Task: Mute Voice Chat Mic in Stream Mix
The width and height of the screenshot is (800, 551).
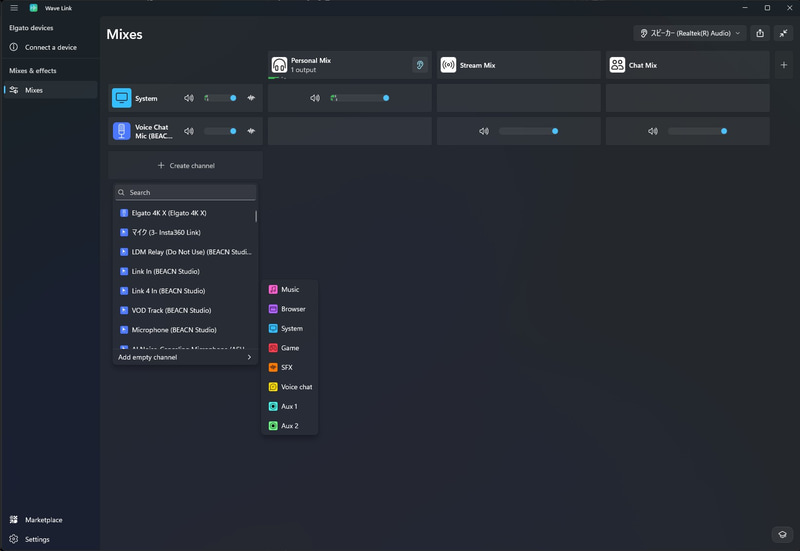Action: [x=484, y=131]
